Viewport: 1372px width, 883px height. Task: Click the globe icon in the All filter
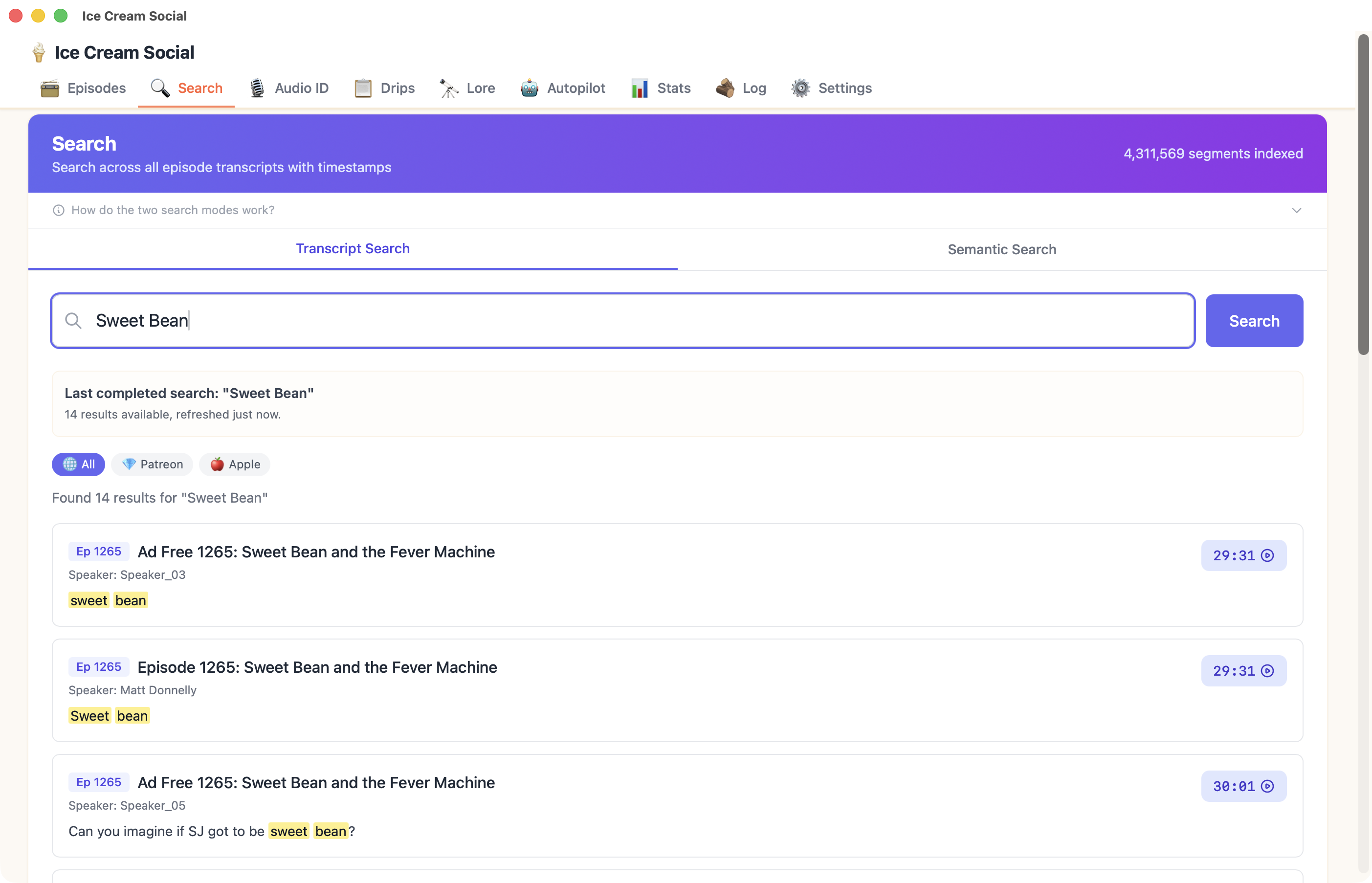(x=70, y=464)
